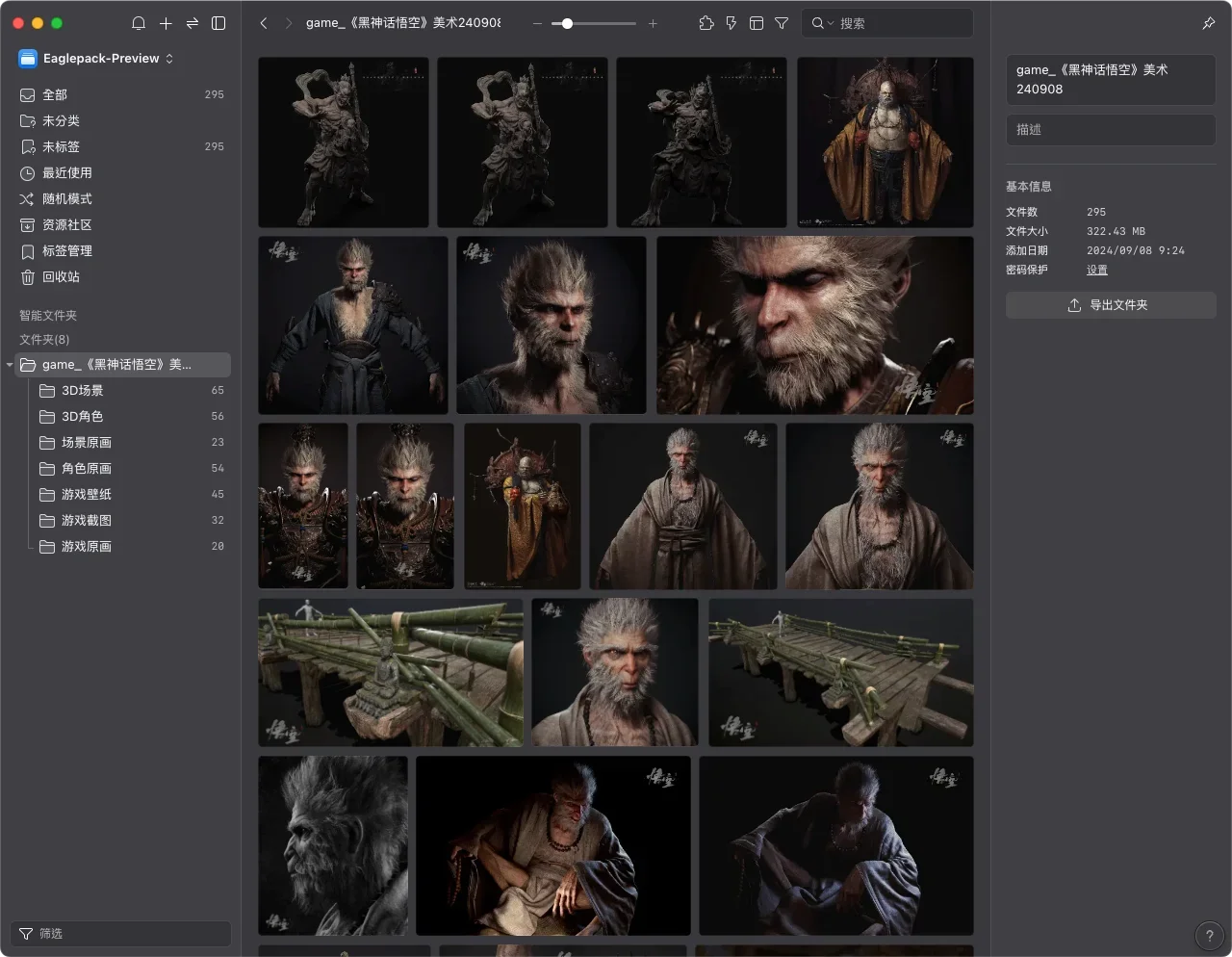Open the search options dropdown magnifier

pyautogui.click(x=822, y=23)
